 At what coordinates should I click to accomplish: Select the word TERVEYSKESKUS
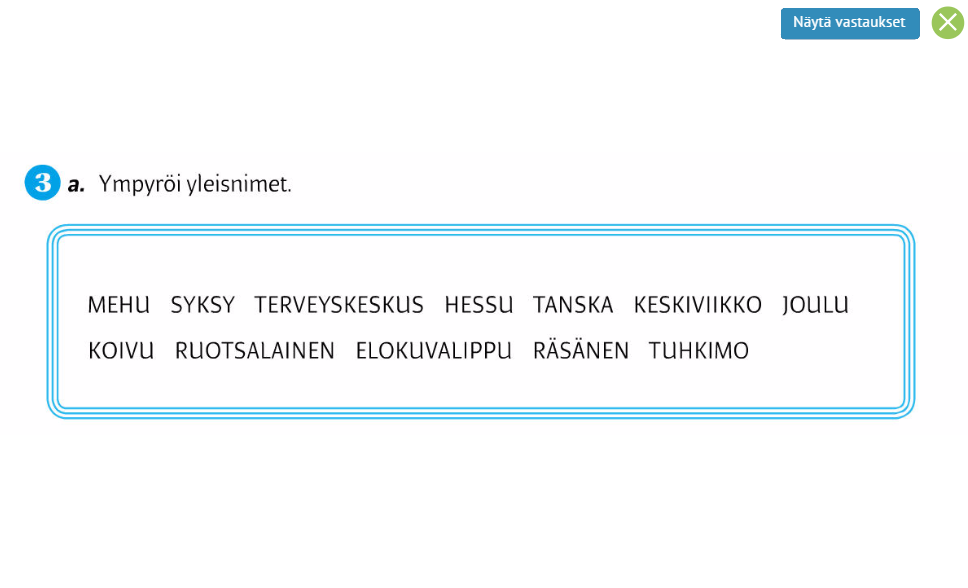(x=339, y=305)
